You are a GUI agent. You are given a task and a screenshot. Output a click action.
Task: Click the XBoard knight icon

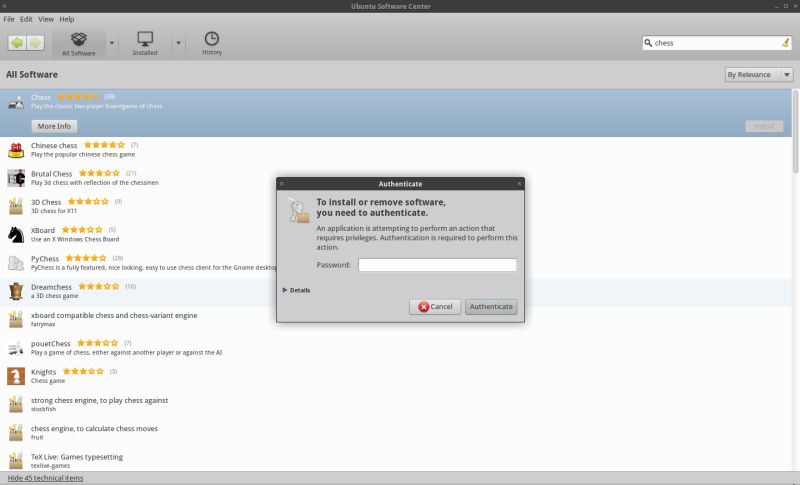16,235
